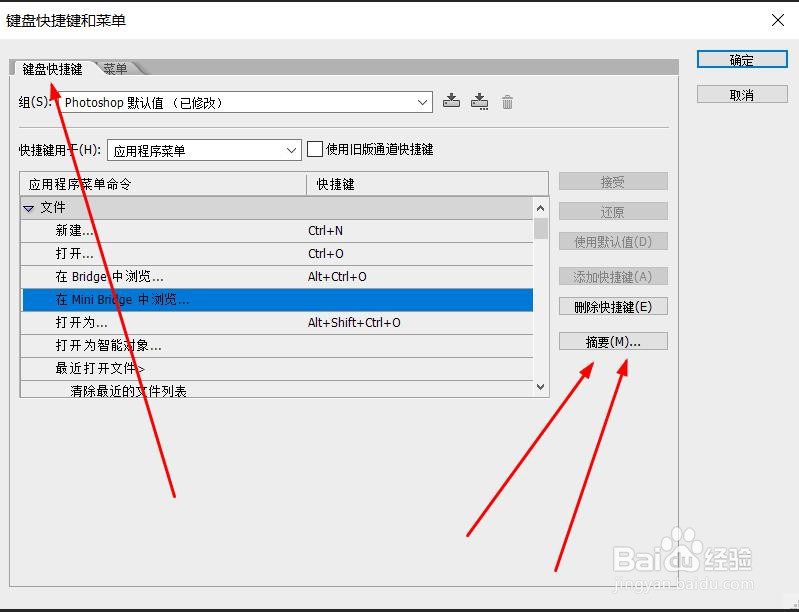Switch to the 键盘快捷键 tab
Image resolution: width=799 pixels, height=612 pixels.
point(52,69)
